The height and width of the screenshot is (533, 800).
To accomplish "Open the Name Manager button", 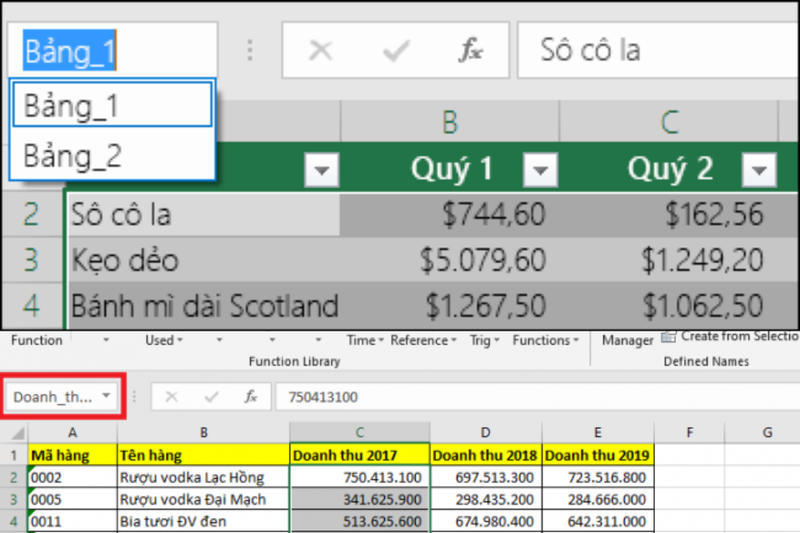I will pyautogui.click(x=627, y=340).
